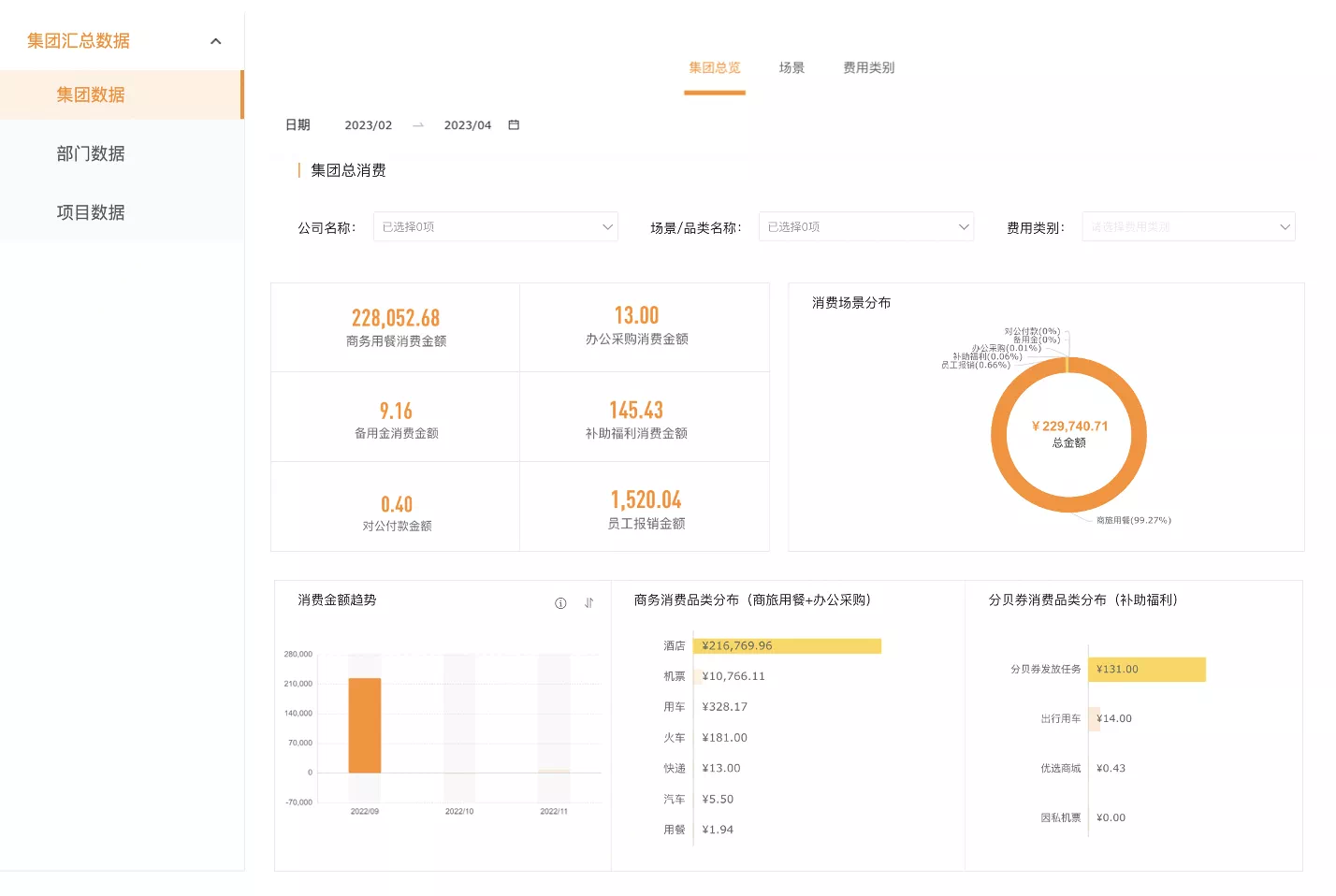The image size is (1336, 896).
Task: Select the 集团总览 tab
Action: click(x=714, y=68)
